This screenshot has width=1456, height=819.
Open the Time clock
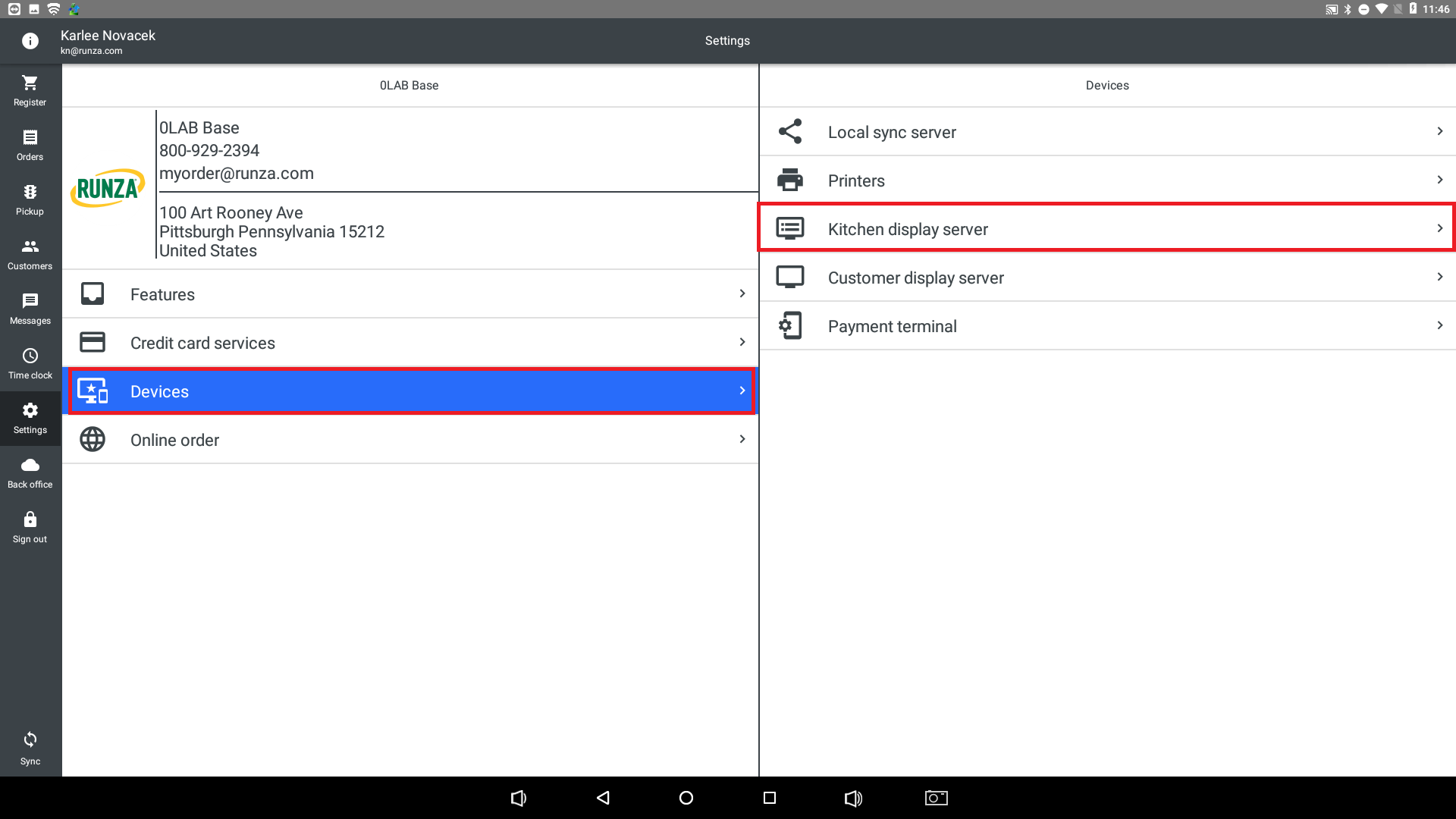30,363
